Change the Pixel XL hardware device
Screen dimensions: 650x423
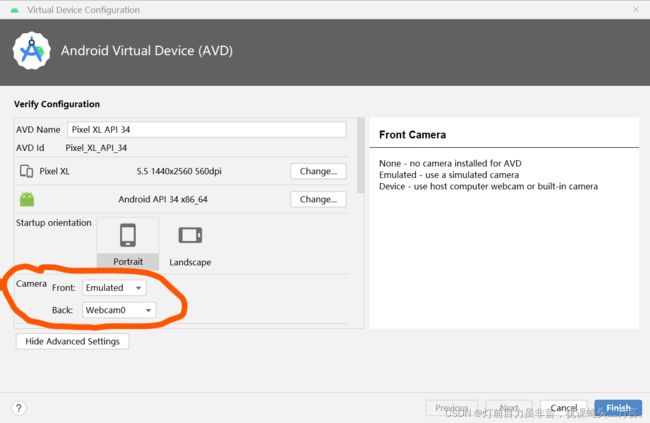pos(318,171)
